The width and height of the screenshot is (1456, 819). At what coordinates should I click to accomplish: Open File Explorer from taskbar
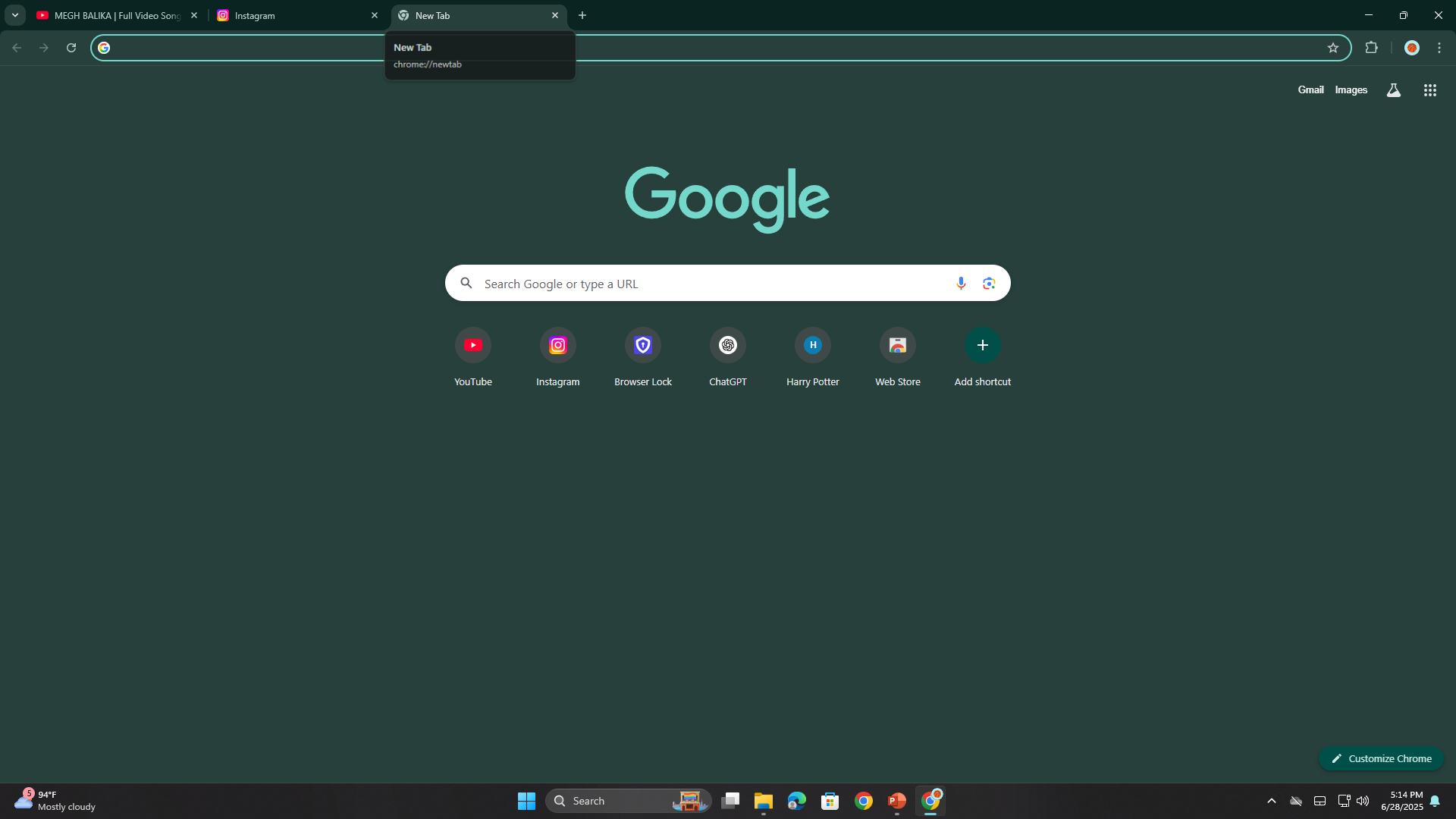tap(764, 801)
